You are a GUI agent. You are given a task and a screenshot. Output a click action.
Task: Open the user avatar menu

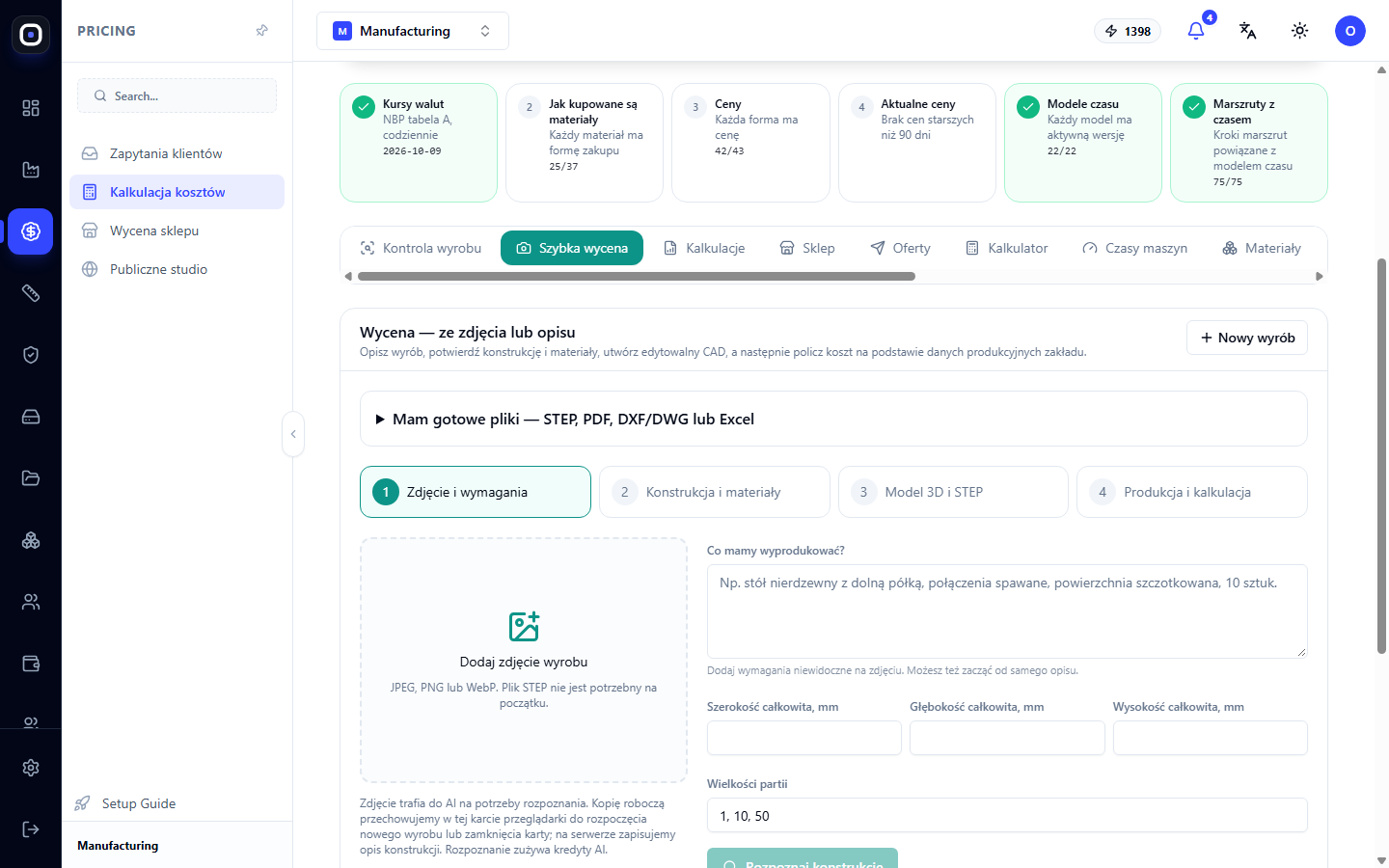click(x=1350, y=31)
